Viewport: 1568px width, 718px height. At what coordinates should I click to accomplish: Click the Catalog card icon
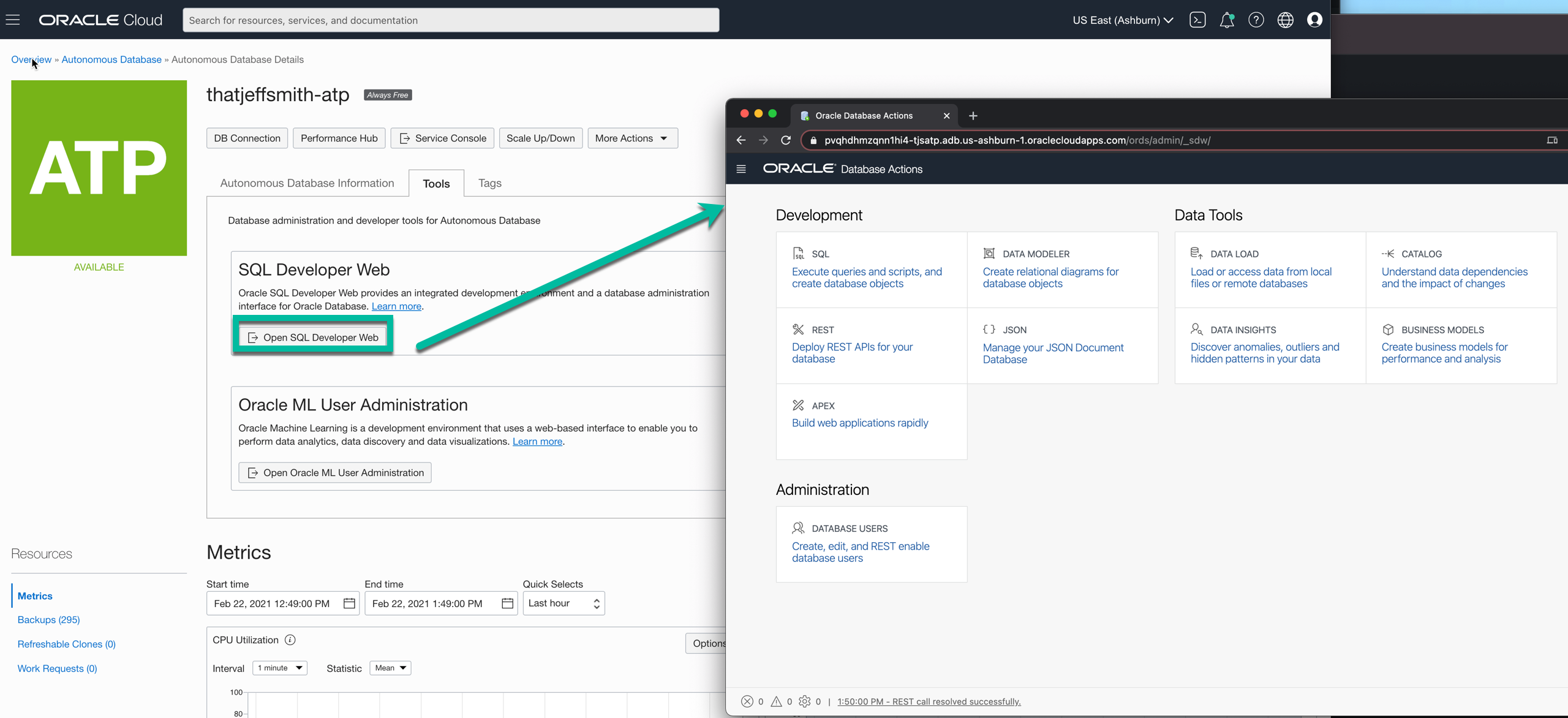pyautogui.click(x=1388, y=254)
